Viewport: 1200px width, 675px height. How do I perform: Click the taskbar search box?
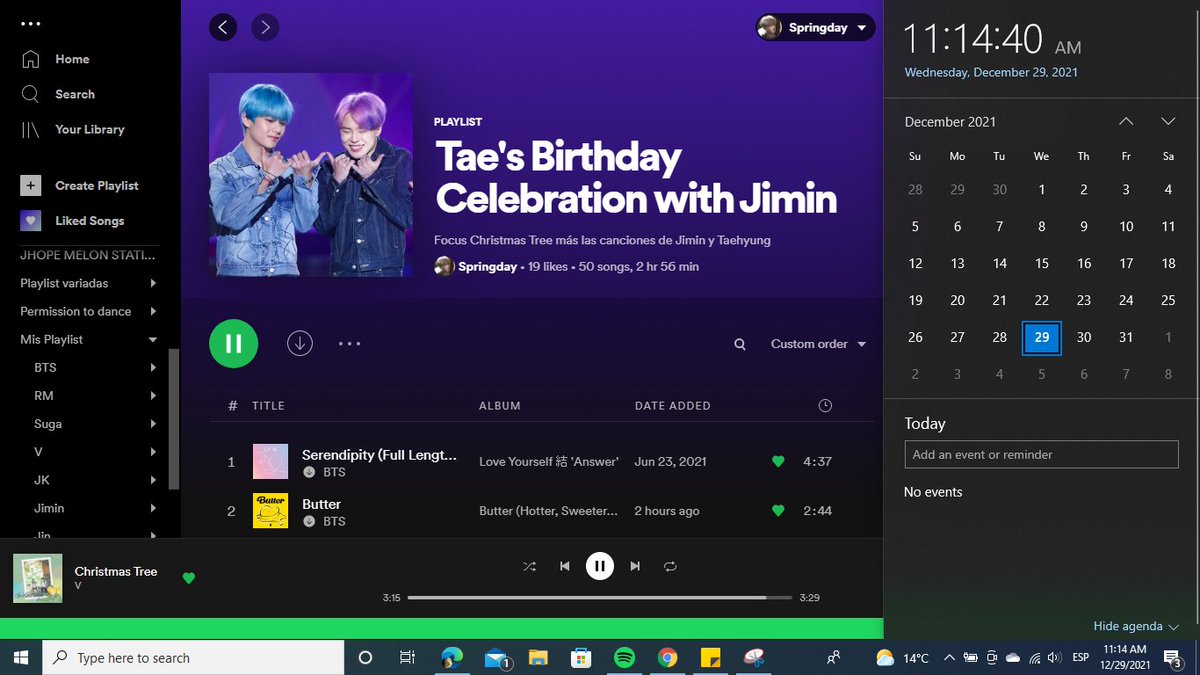195,657
